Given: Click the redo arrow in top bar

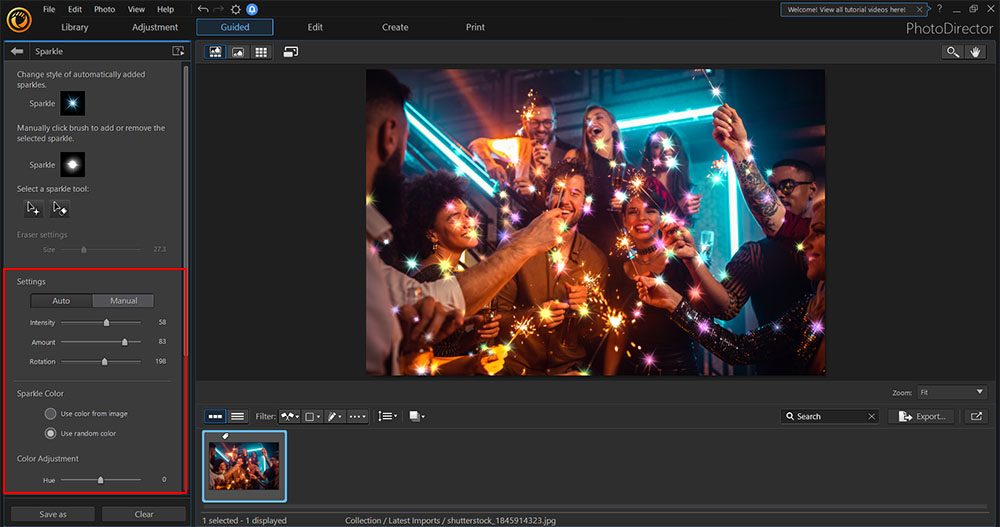Looking at the screenshot, I should pyautogui.click(x=219, y=9).
